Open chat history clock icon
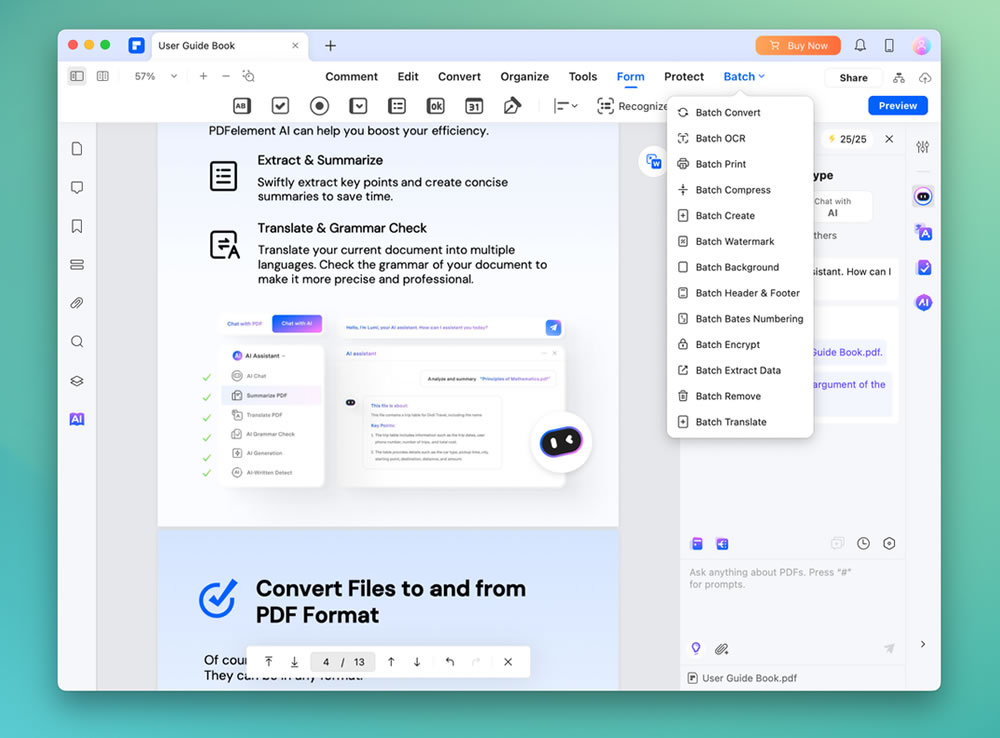 coord(863,543)
